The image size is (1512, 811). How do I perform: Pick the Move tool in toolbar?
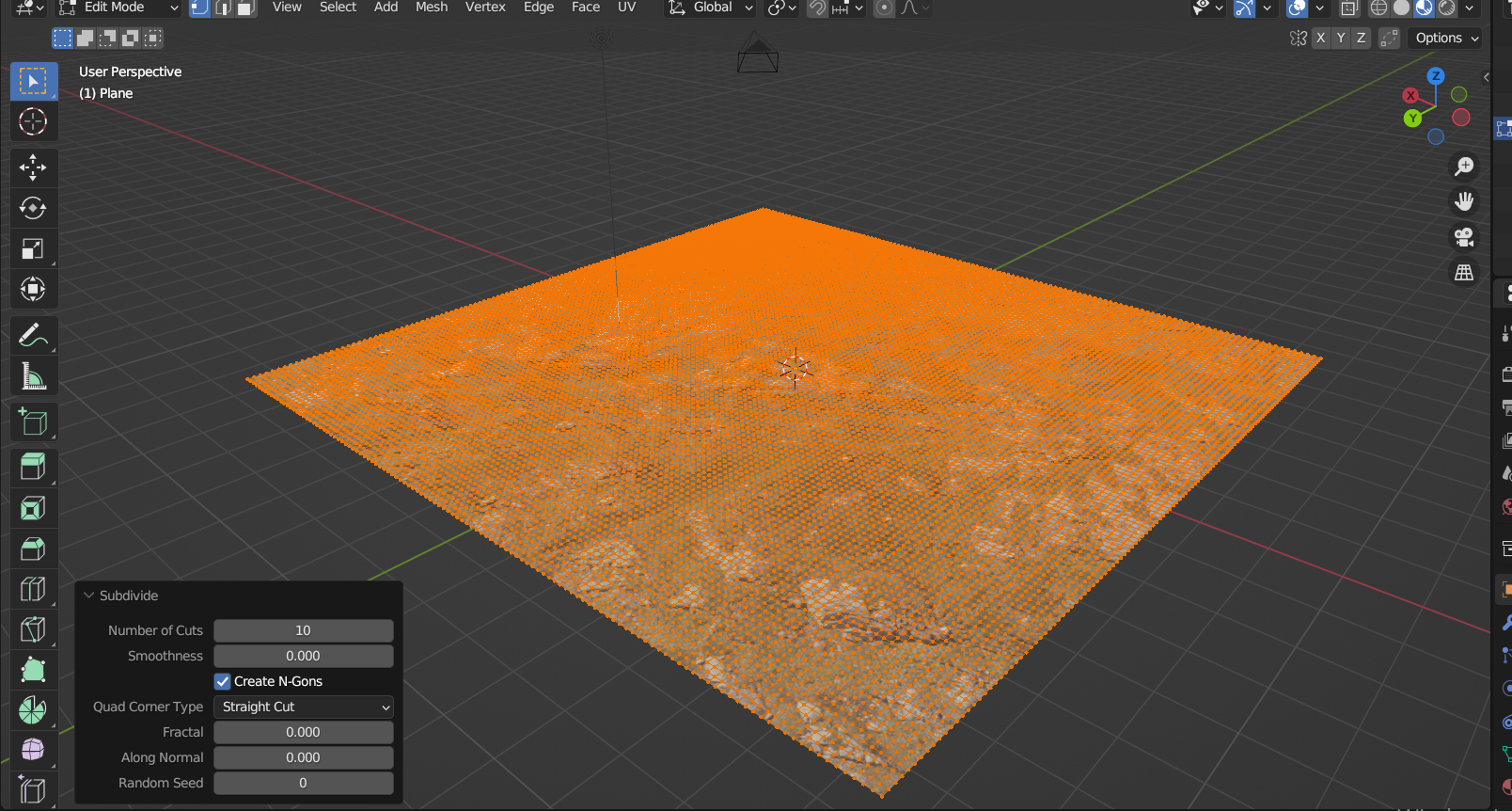(x=34, y=167)
